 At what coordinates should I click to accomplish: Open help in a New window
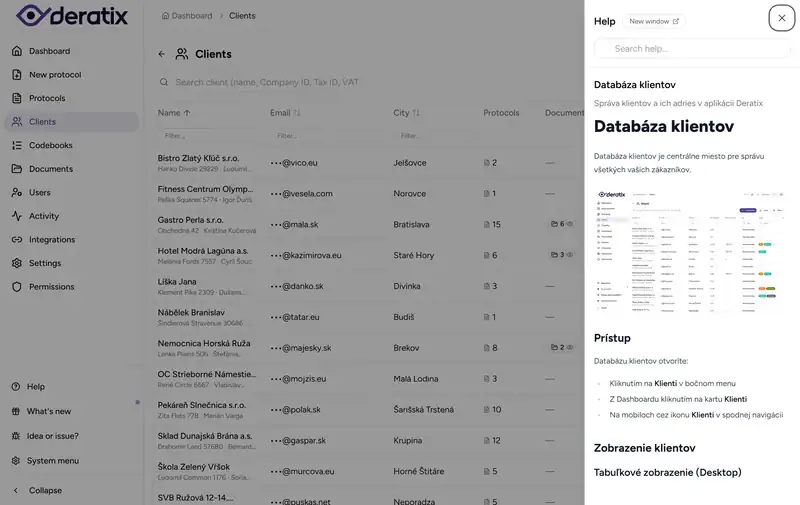point(654,21)
